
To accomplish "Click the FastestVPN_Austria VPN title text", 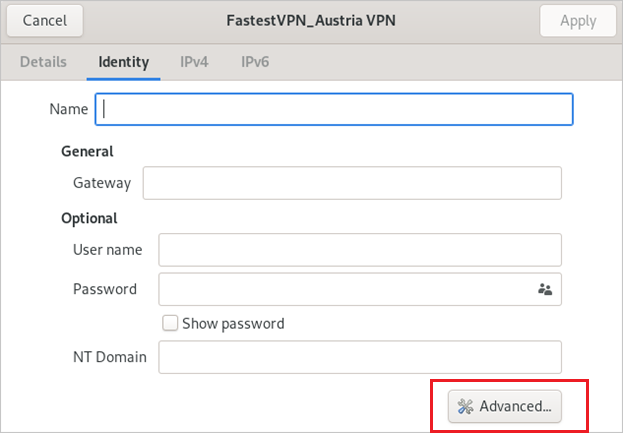I will click(311, 21).
